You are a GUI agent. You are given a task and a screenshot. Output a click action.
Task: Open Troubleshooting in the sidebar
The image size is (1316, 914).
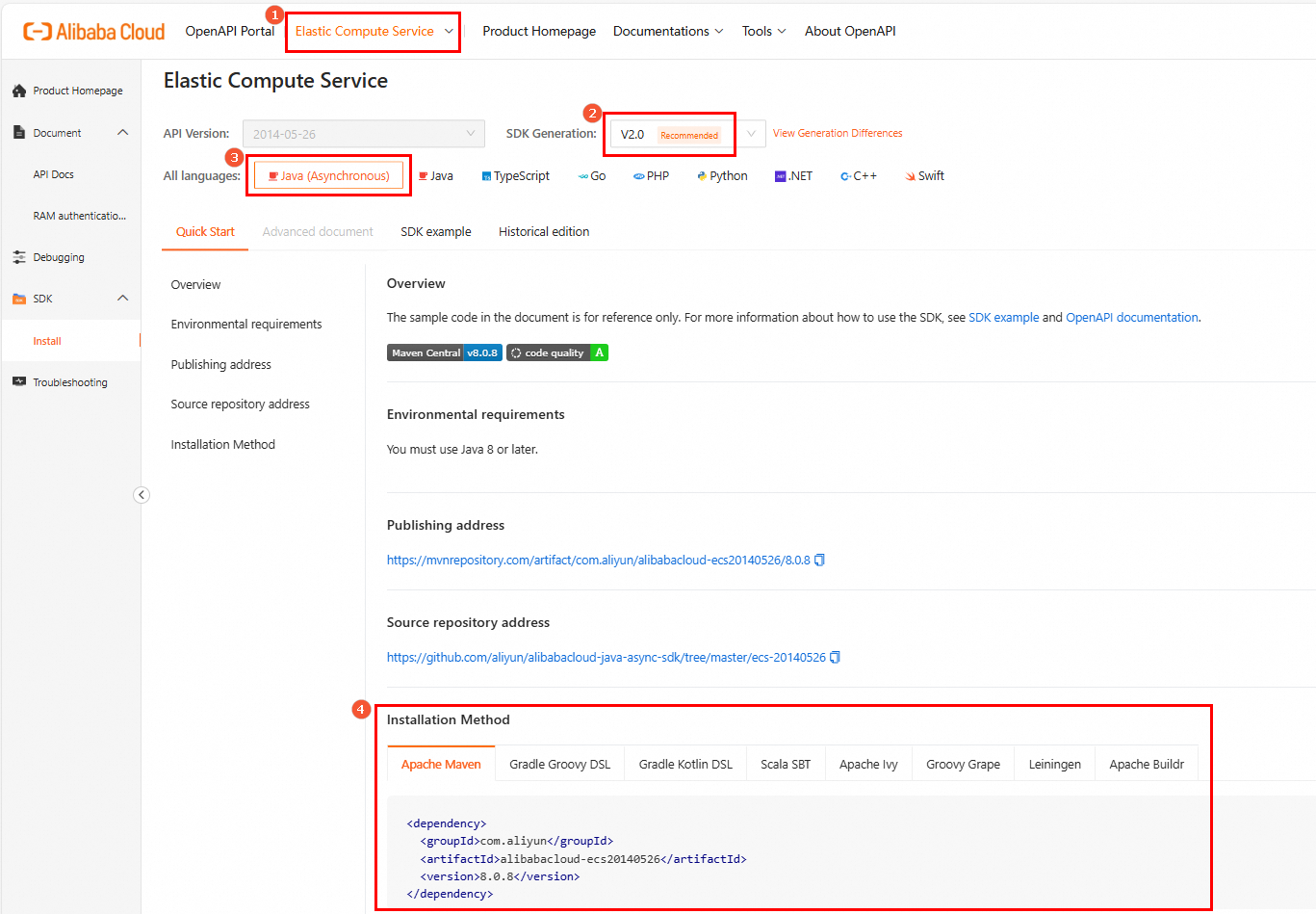[x=70, y=382]
